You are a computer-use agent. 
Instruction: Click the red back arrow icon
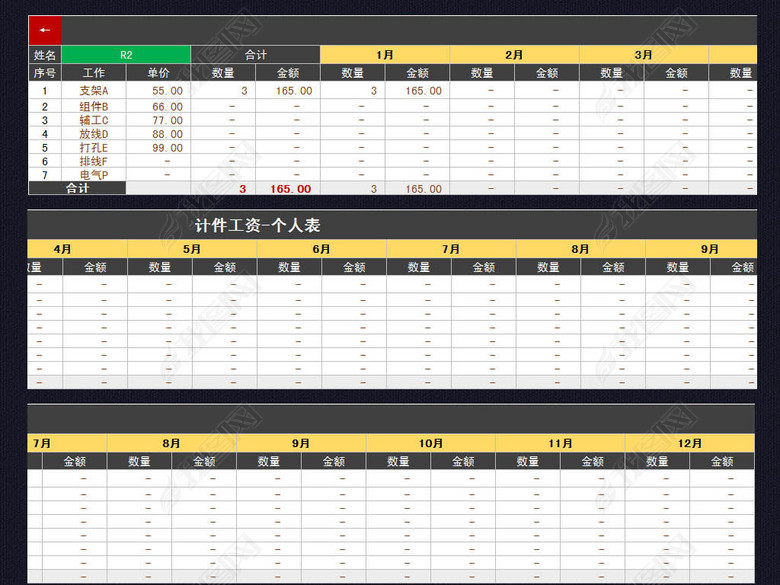coord(44,30)
